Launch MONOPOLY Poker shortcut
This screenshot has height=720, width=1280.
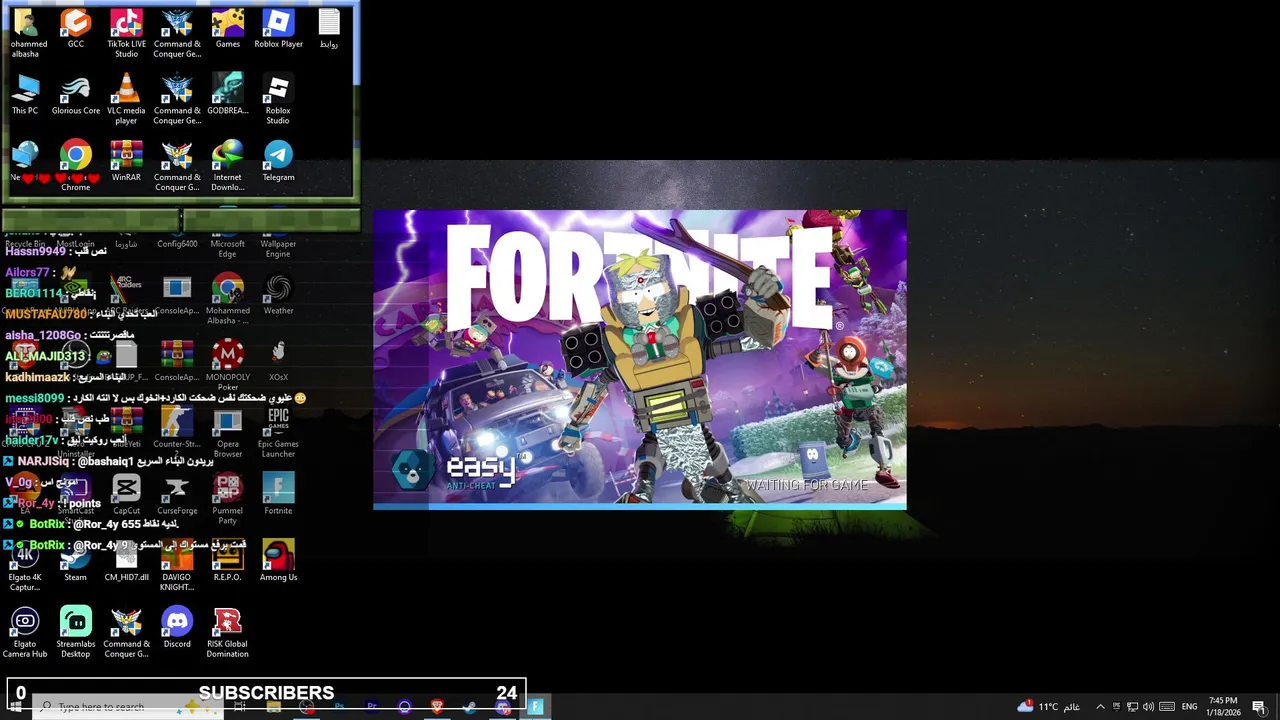click(227, 366)
